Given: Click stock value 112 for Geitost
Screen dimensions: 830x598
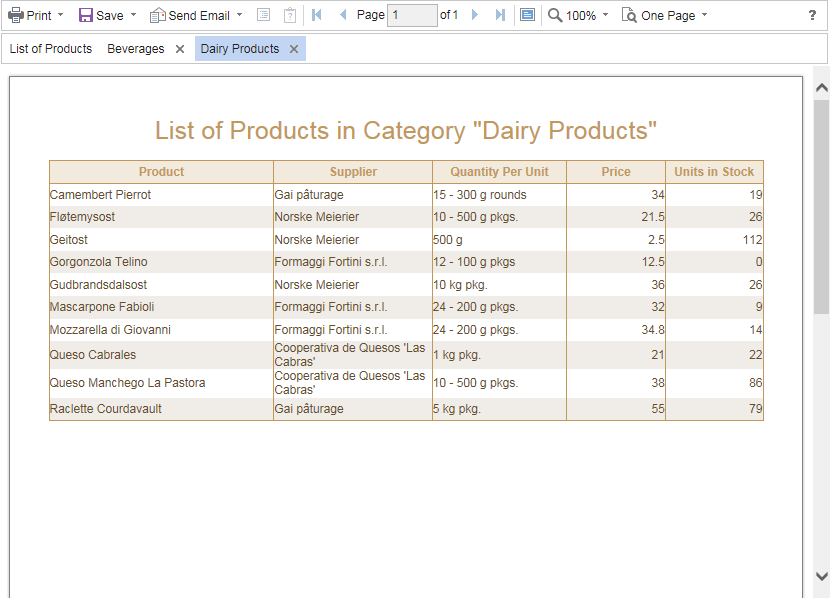Looking at the screenshot, I should click(714, 240).
